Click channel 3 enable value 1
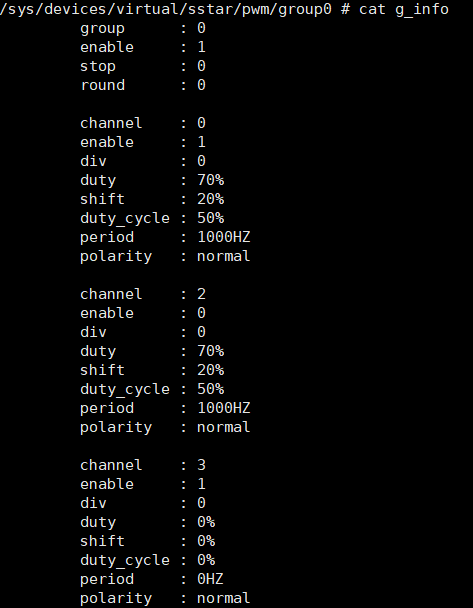This screenshot has height=608, width=473. (x=201, y=484)
